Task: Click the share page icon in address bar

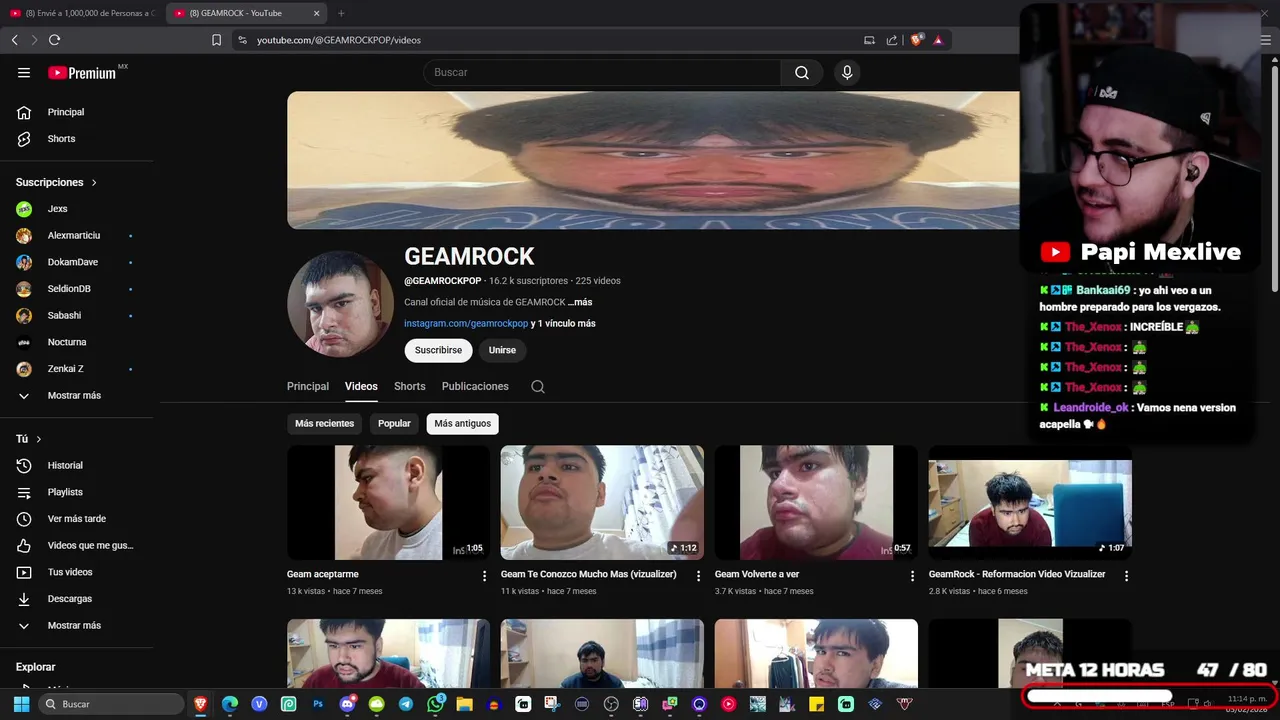Action: 892,40
